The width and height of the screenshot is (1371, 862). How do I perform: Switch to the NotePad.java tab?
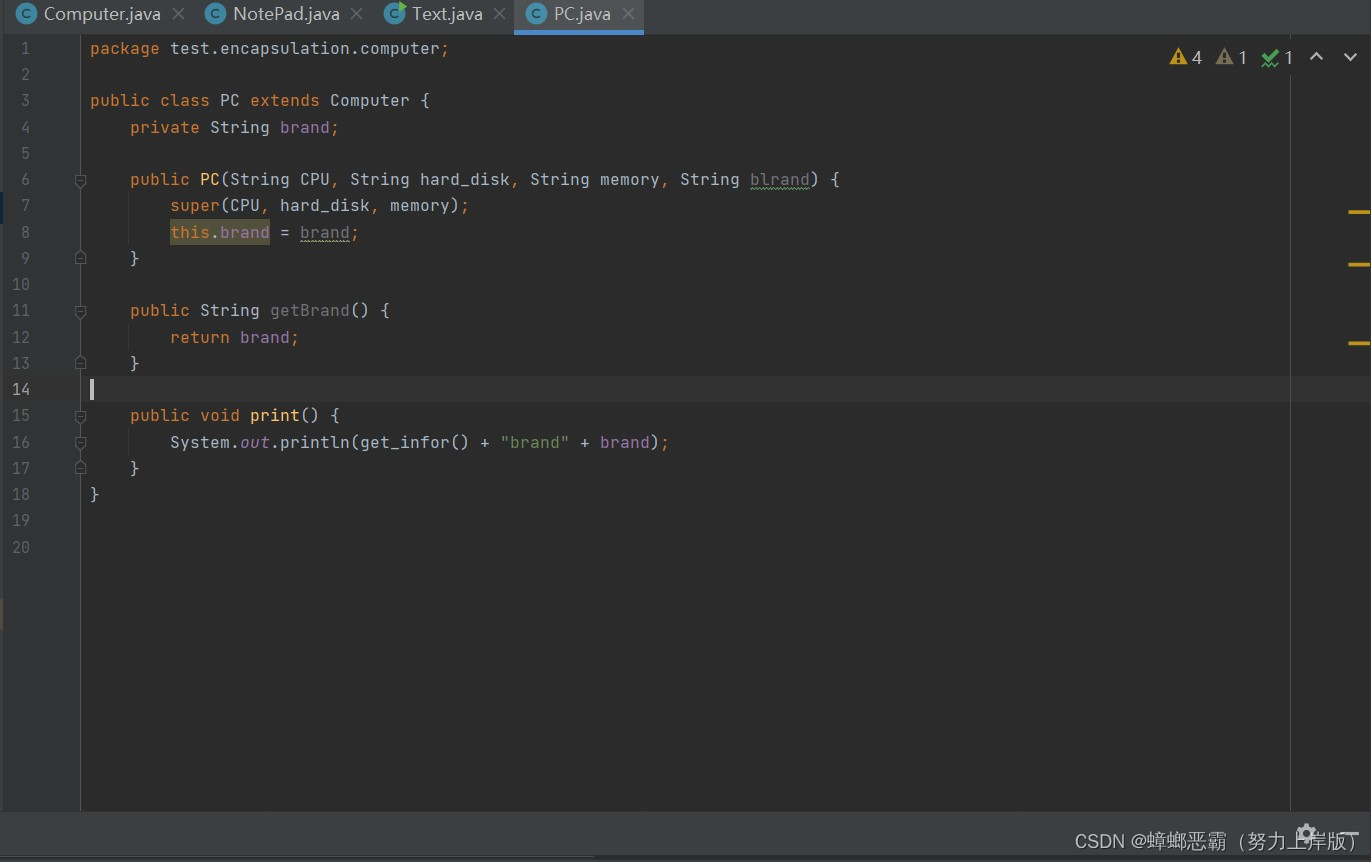point(286,14)
